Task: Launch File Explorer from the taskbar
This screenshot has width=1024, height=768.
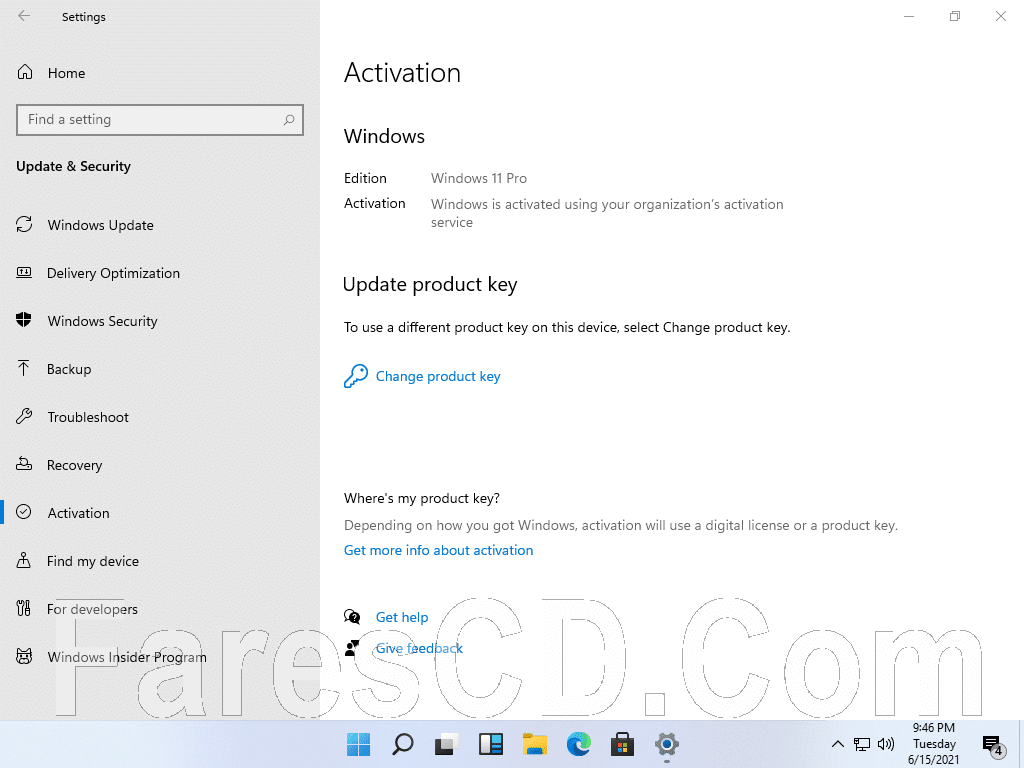Action: pos(535,744)
